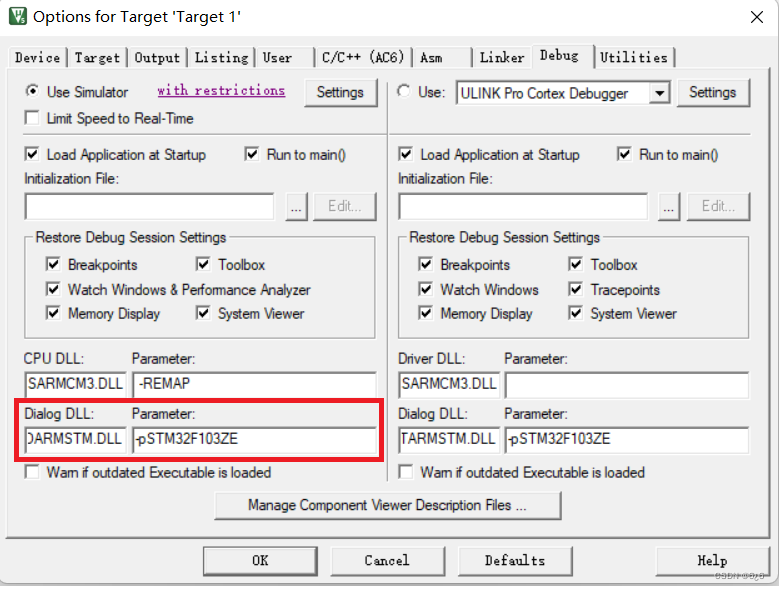Open the Linker tab

[x=502, y=58]
